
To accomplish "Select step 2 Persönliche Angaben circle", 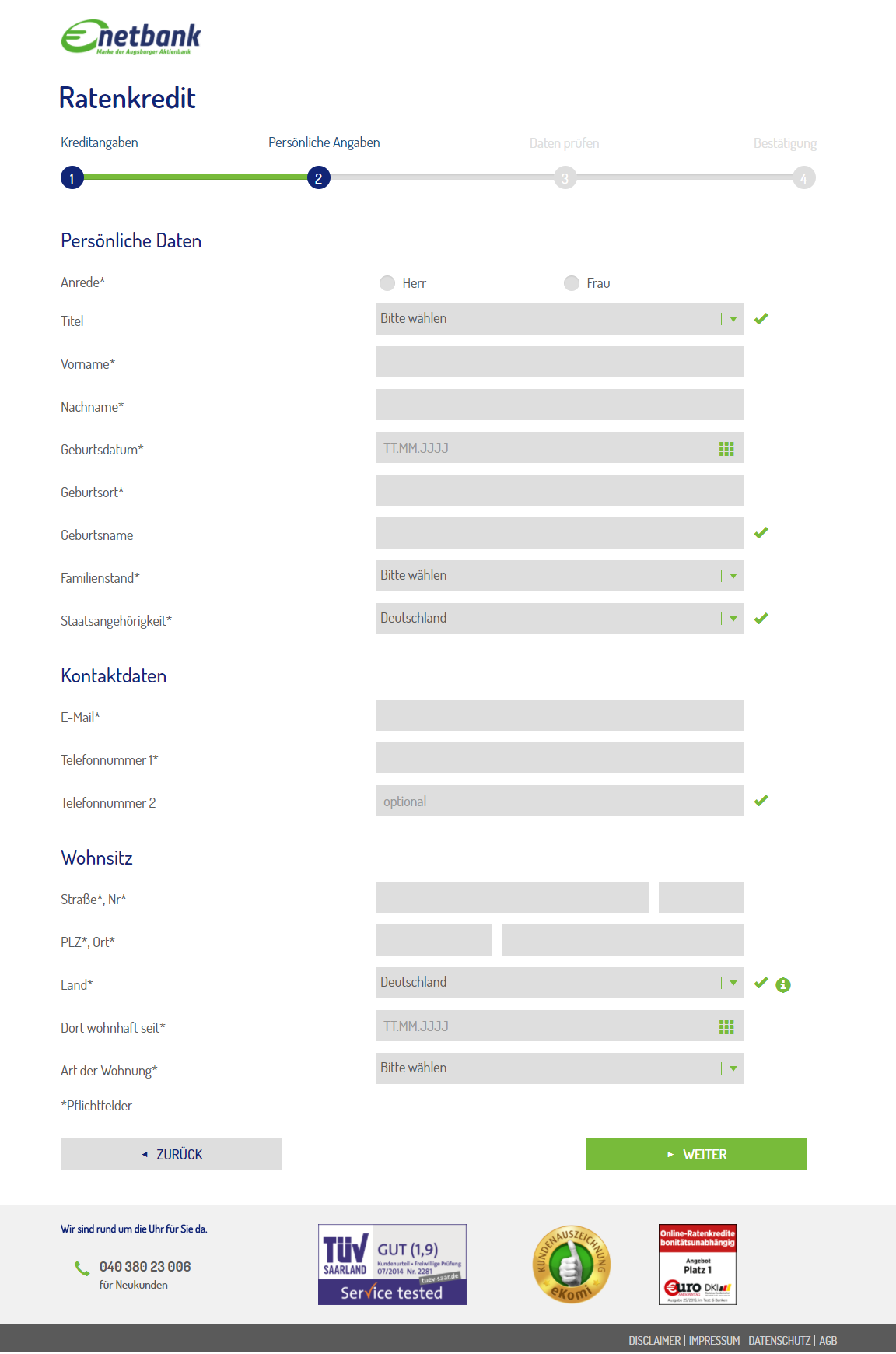I will 319,177.
